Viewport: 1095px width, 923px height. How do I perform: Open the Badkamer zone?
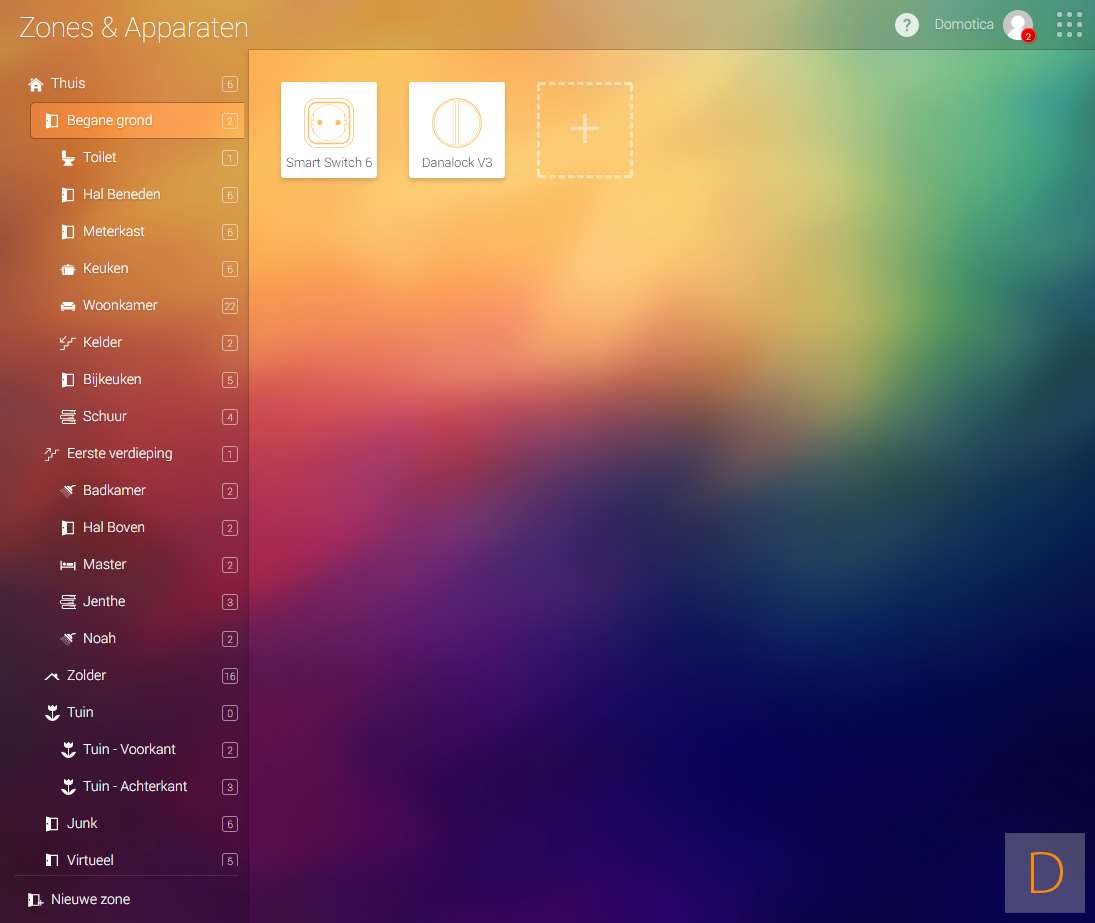pyautogui.click(x=114, y=491)
